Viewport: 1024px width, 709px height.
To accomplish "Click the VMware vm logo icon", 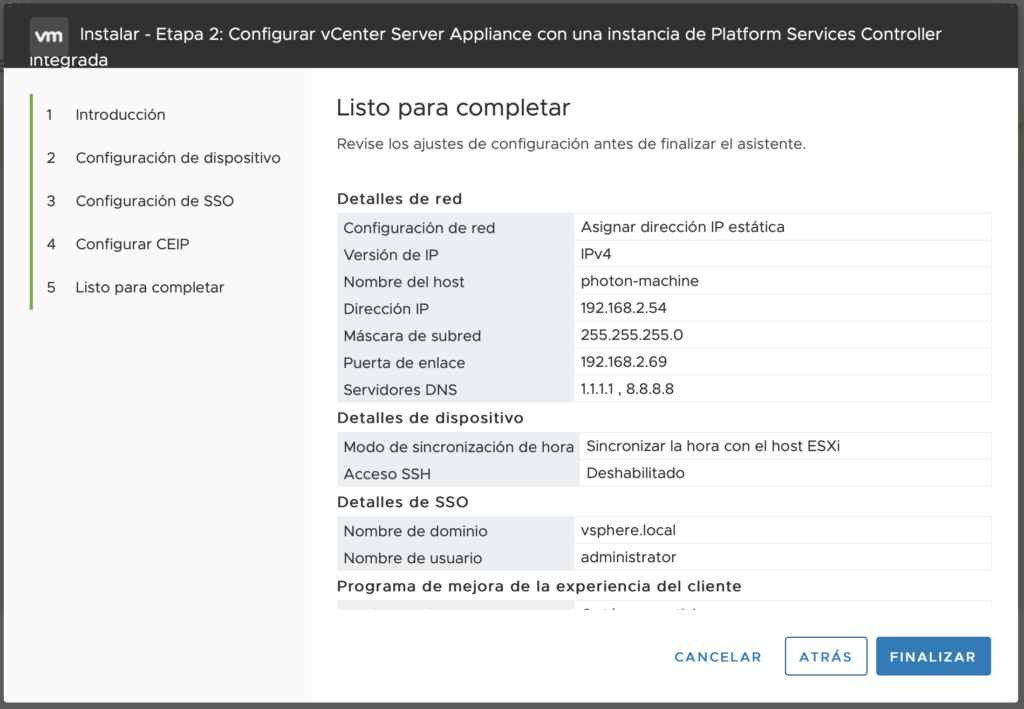I will (x=49, y=35).
